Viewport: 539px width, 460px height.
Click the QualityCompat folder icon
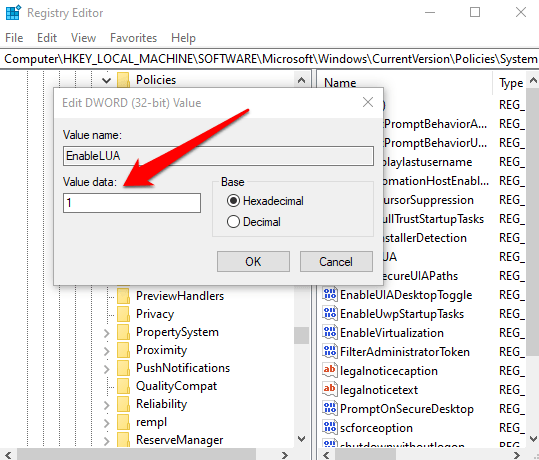pos(123,386)
